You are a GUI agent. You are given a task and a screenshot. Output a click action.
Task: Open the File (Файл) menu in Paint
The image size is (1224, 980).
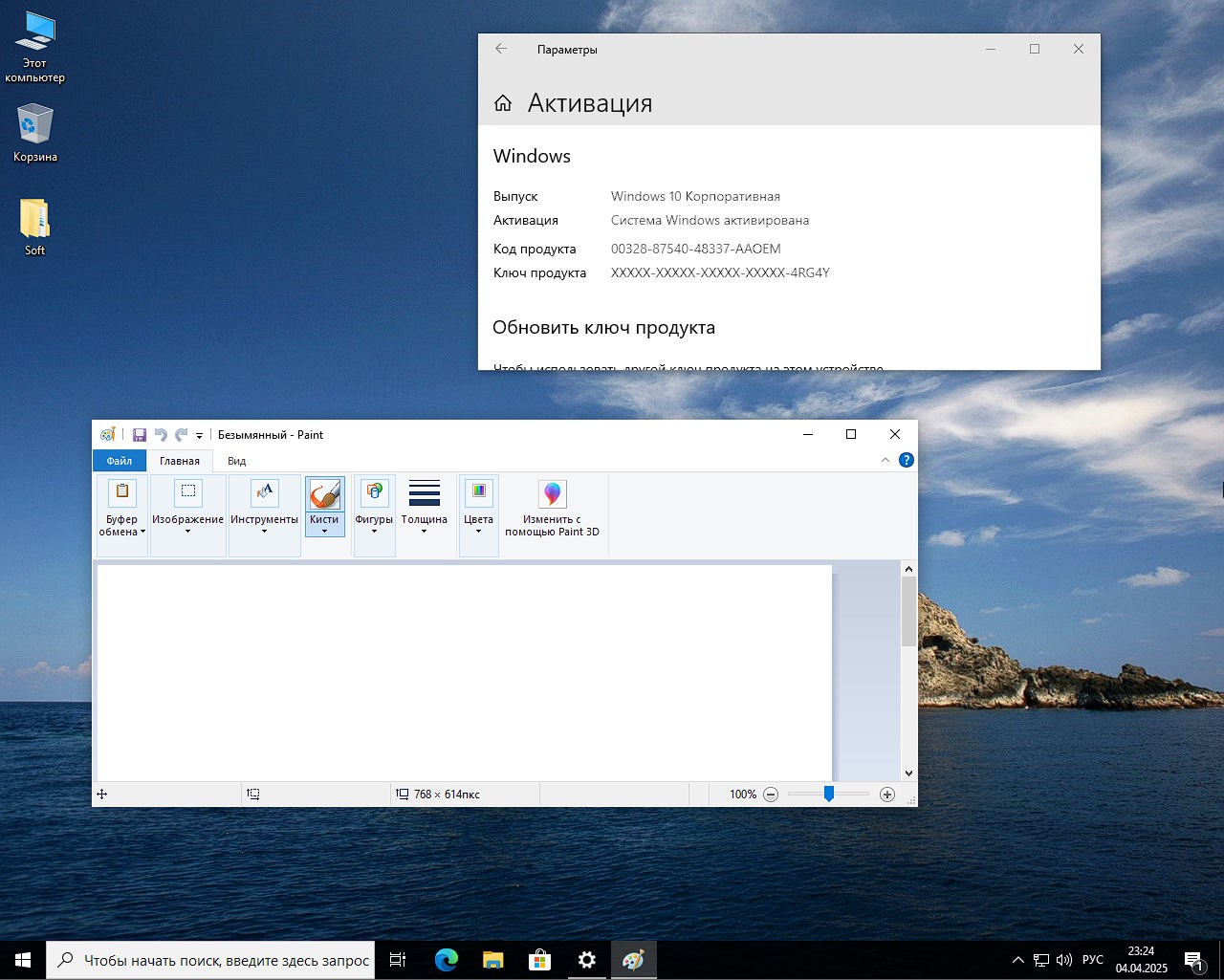tap(120, 461)
